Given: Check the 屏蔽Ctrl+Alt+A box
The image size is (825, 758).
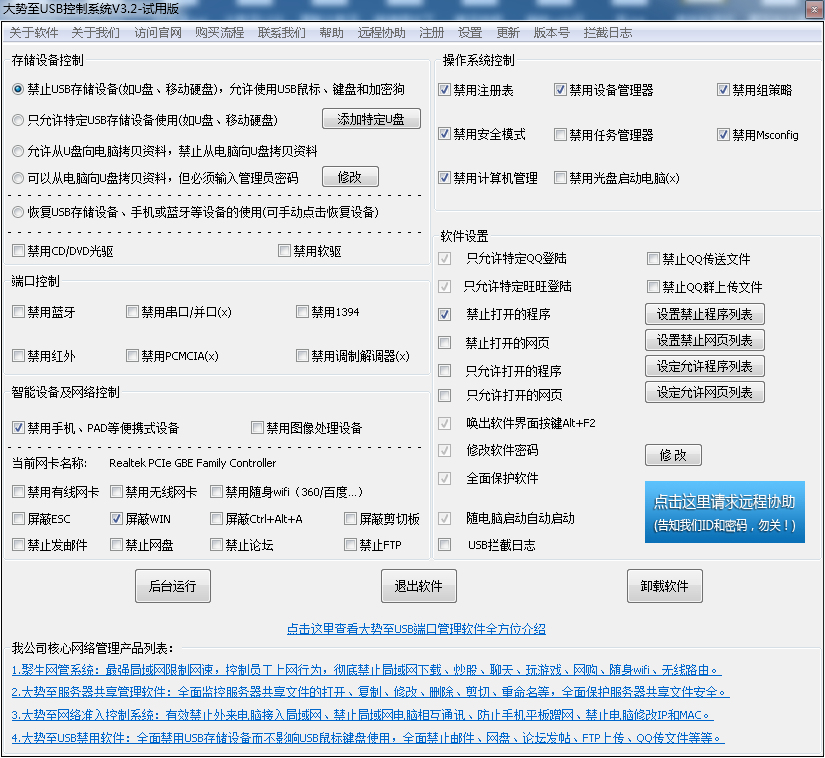Looking at the screenshot, I should (x=216, y=519).
